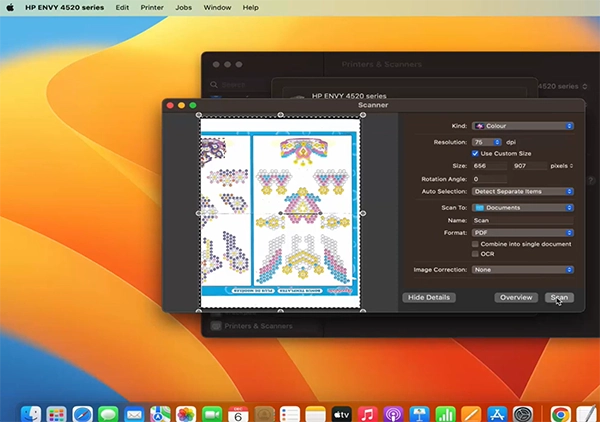This screenshot has height=422, width=600.
Task: Open Pages from the dock
Action: point(471,414)
